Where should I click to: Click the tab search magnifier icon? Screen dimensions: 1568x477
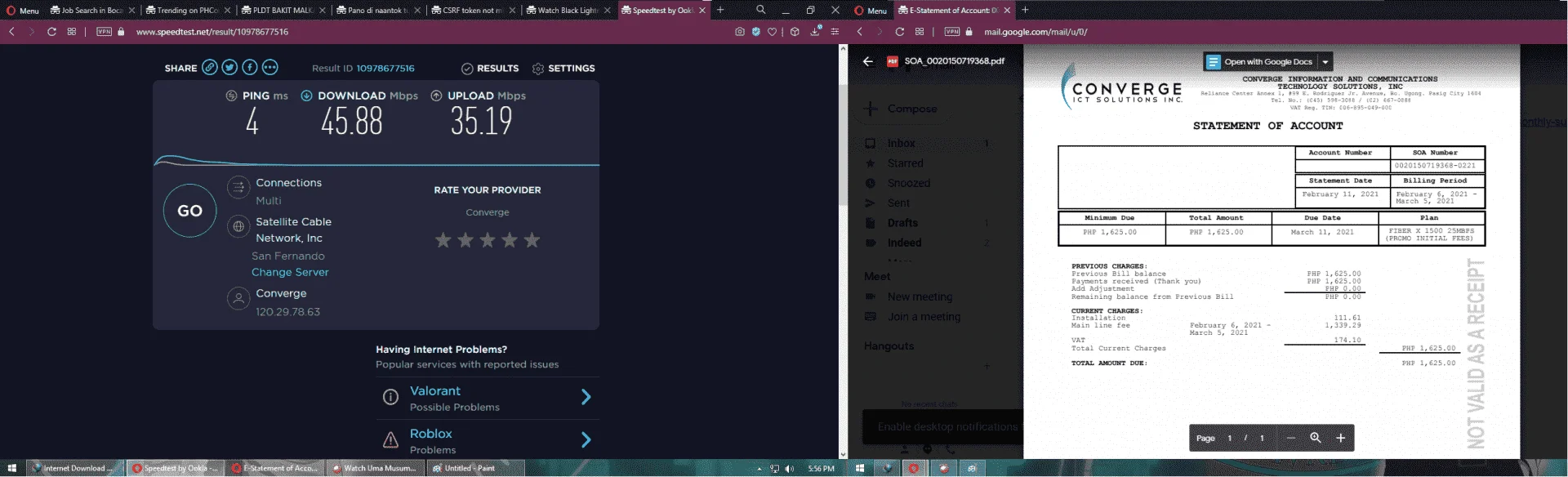[761, 10]
